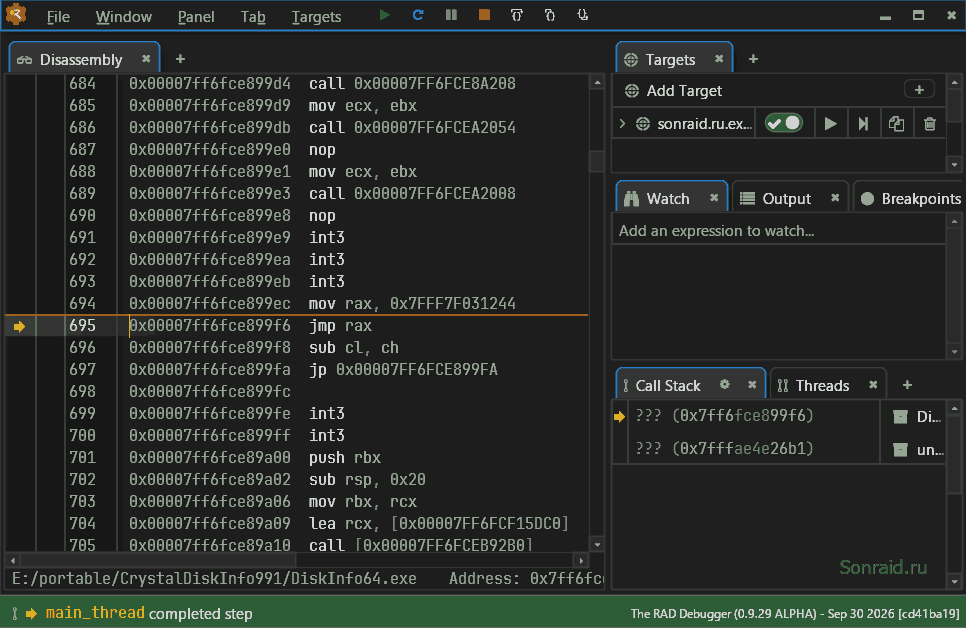Click the disassembly scroll up arrow
966x628 pixels.
[x=596, y=82]
